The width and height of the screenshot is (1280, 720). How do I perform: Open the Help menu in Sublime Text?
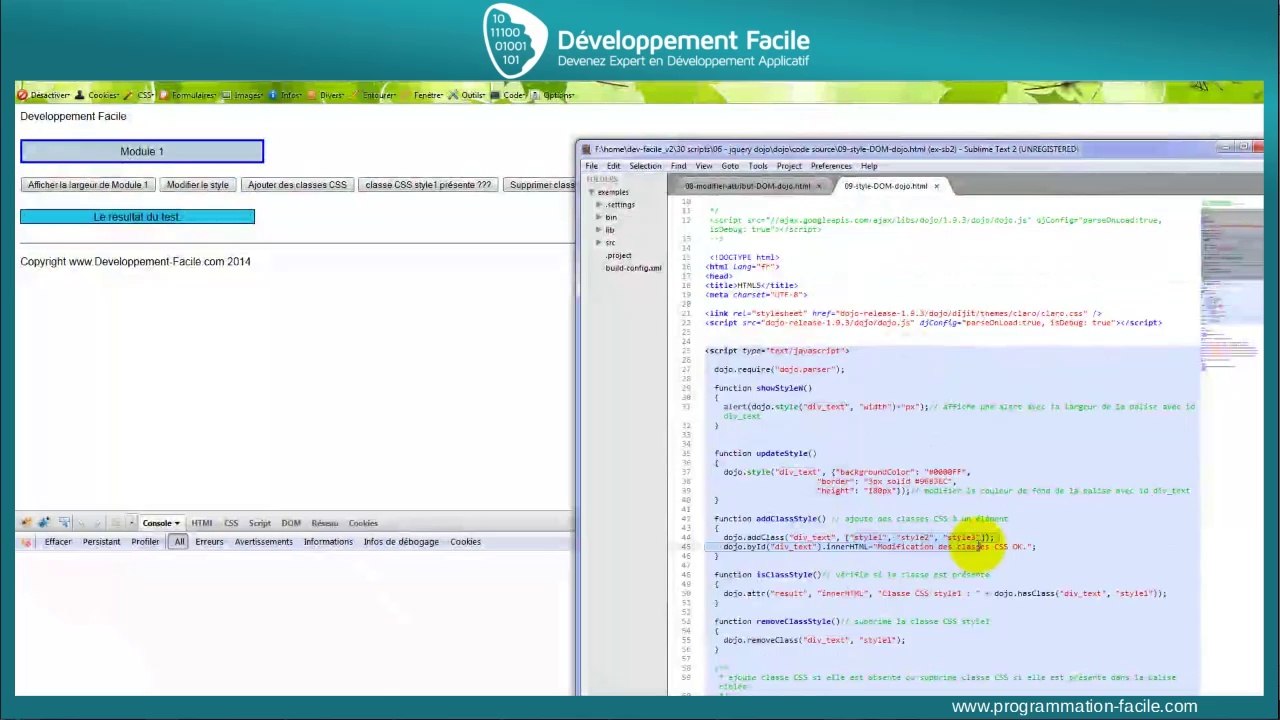(x=869, y=166)
